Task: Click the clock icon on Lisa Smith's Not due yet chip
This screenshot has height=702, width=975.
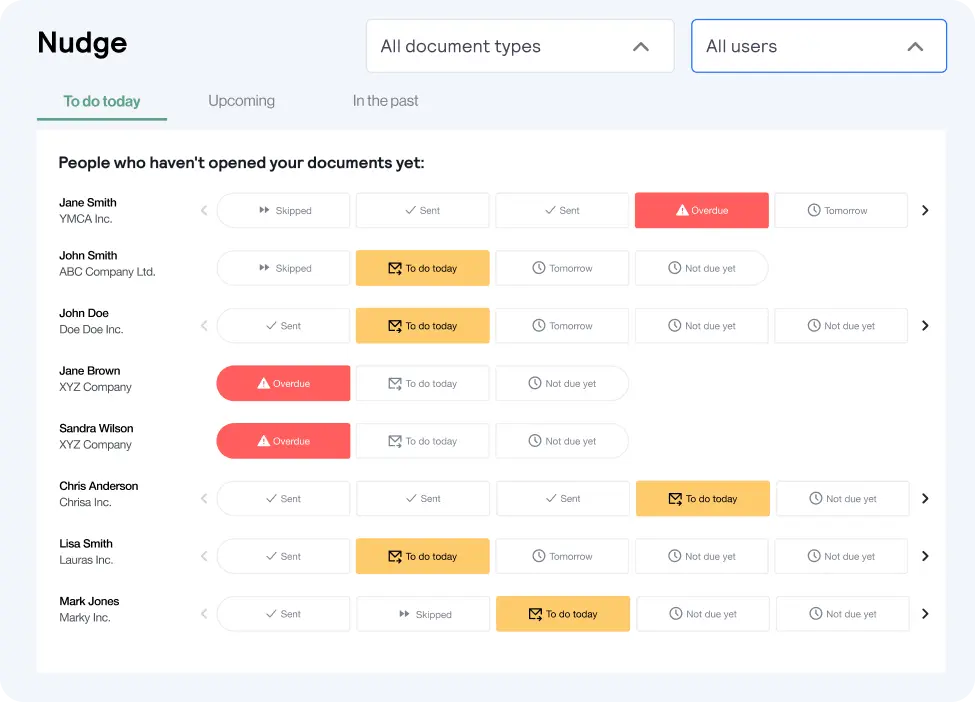Action: (676, 556)
